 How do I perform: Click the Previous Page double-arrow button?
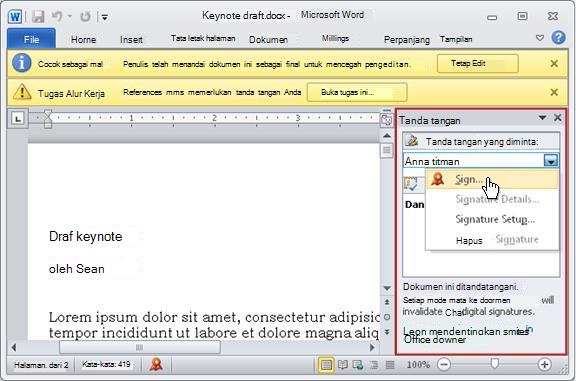[387, 302]
